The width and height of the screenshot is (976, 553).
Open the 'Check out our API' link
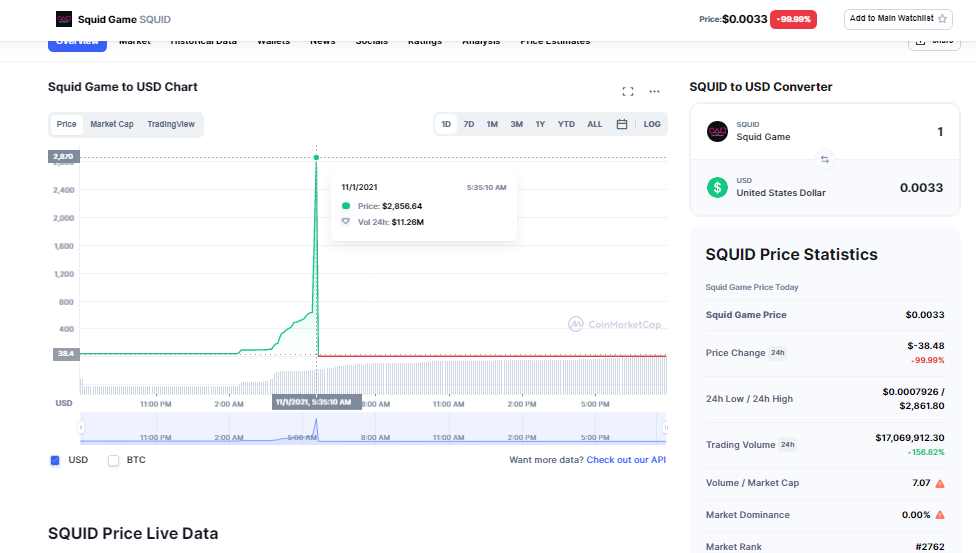pyautogui.click(x=626, y=460)
